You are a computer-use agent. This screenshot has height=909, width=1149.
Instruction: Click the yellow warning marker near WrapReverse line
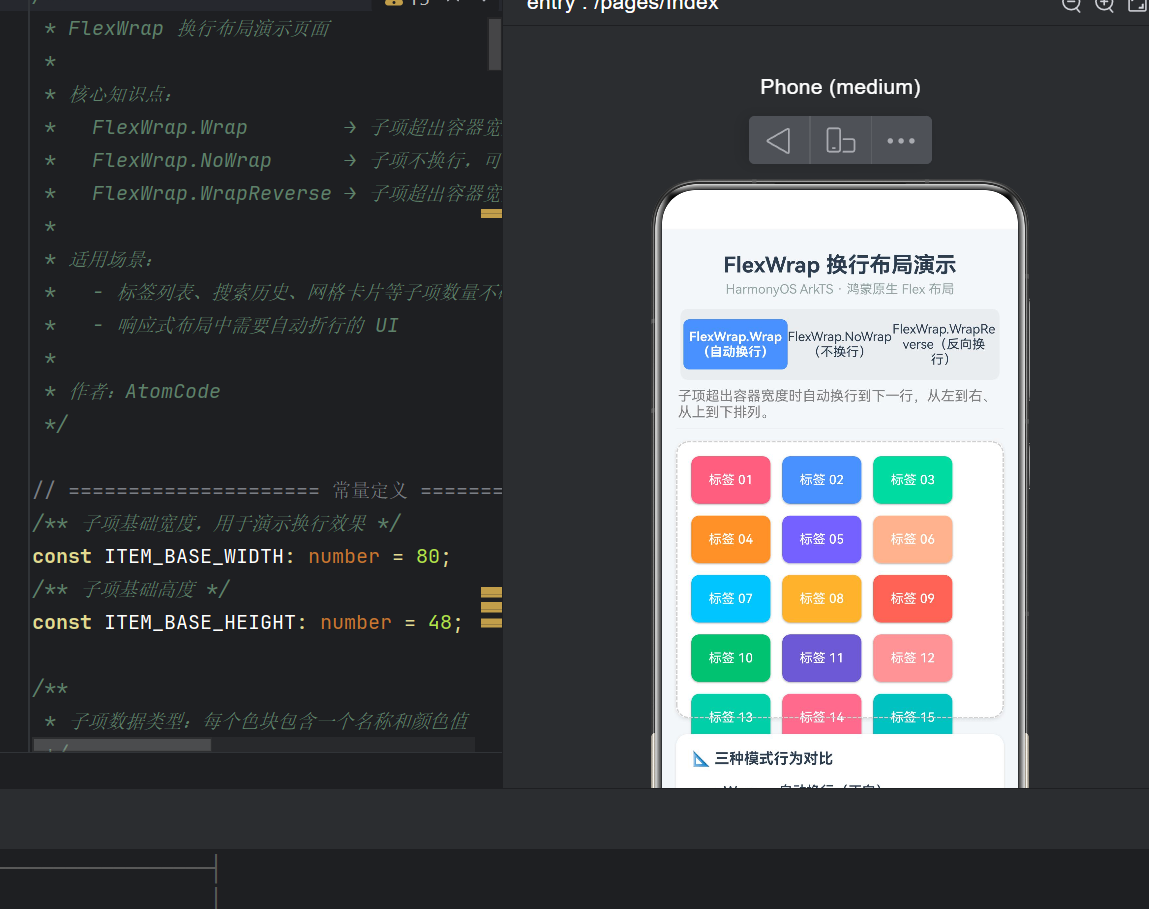coord(491,214)
